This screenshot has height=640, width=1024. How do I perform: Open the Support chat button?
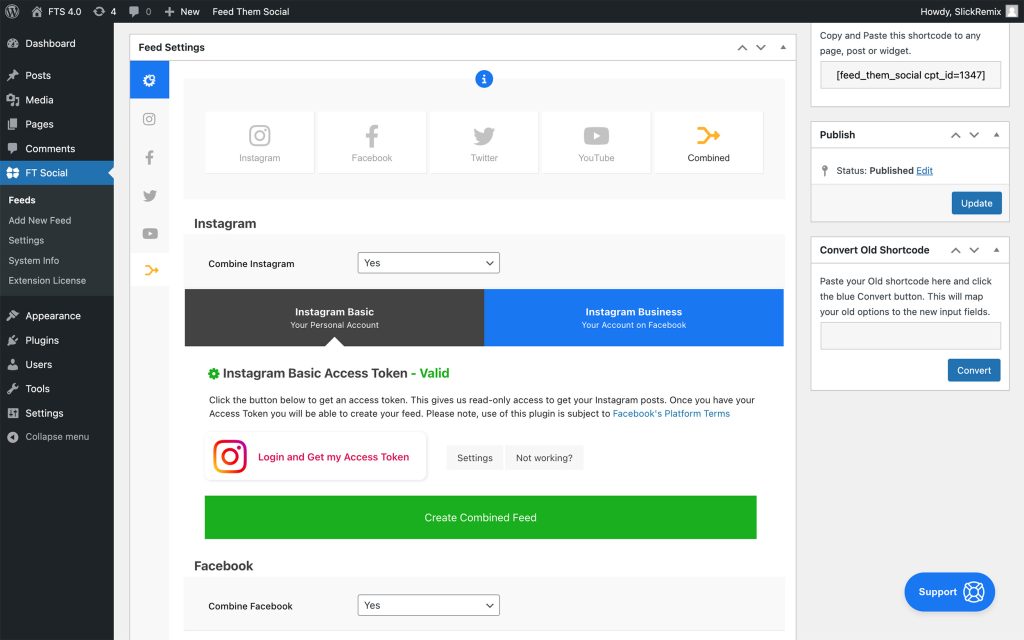coord(950,592)
